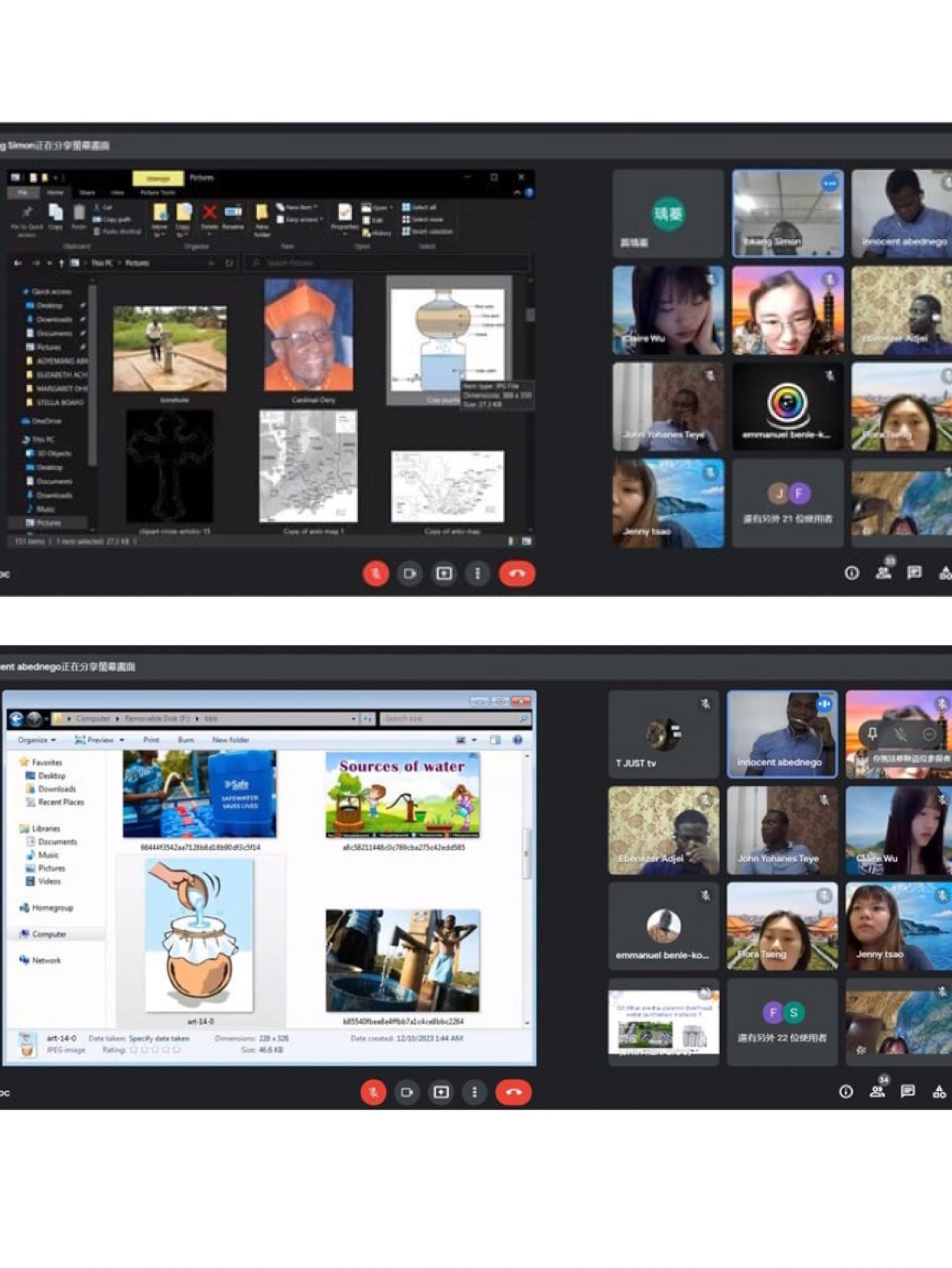Open activities panel in abednego's shared-screen meeting

point(939,1091)
